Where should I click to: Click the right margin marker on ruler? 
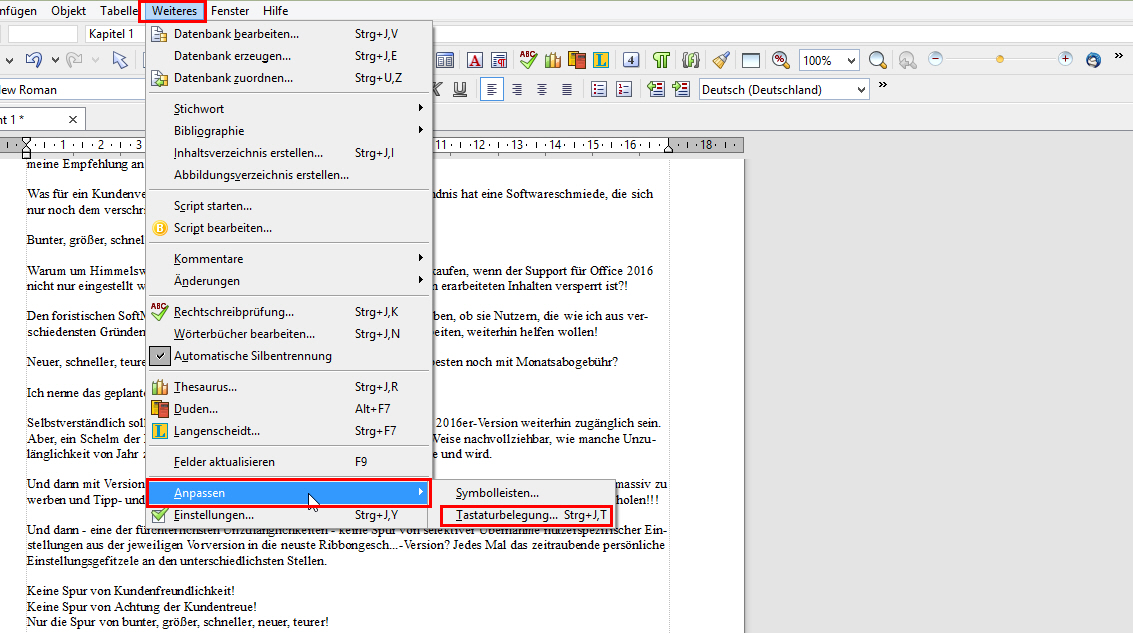668,146
